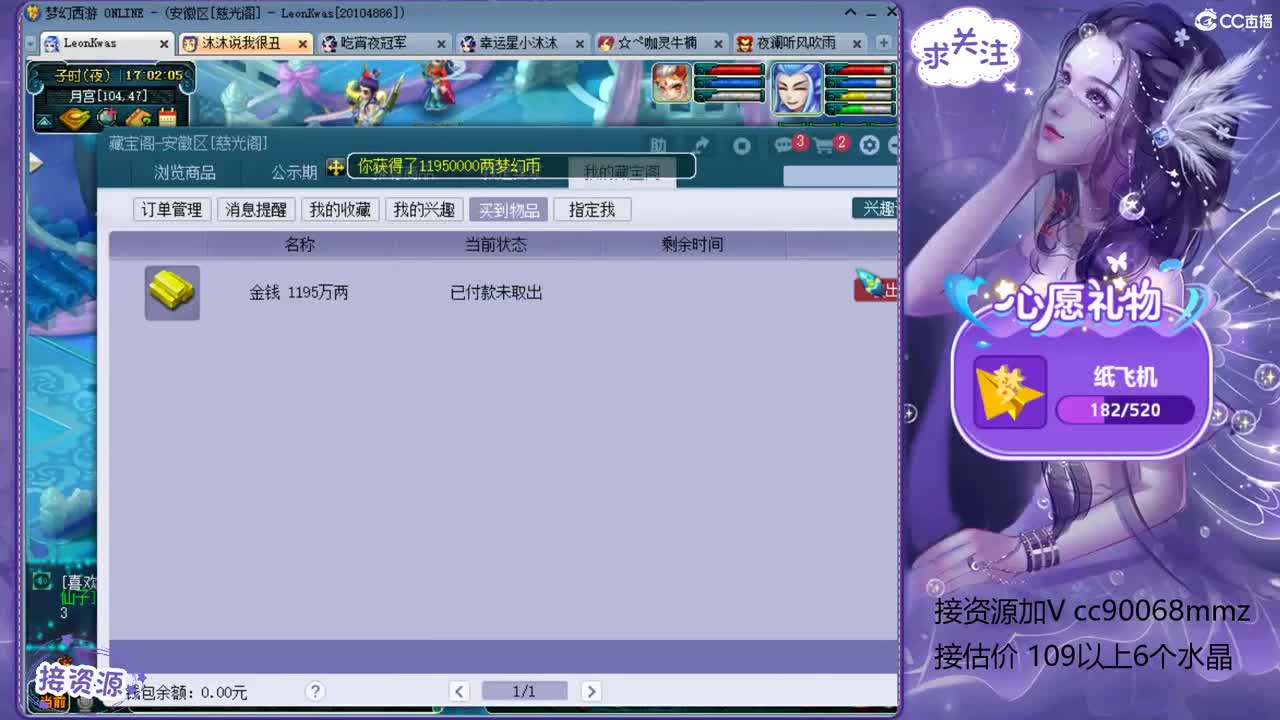Click the search input field in header

[x=840, y=176]
